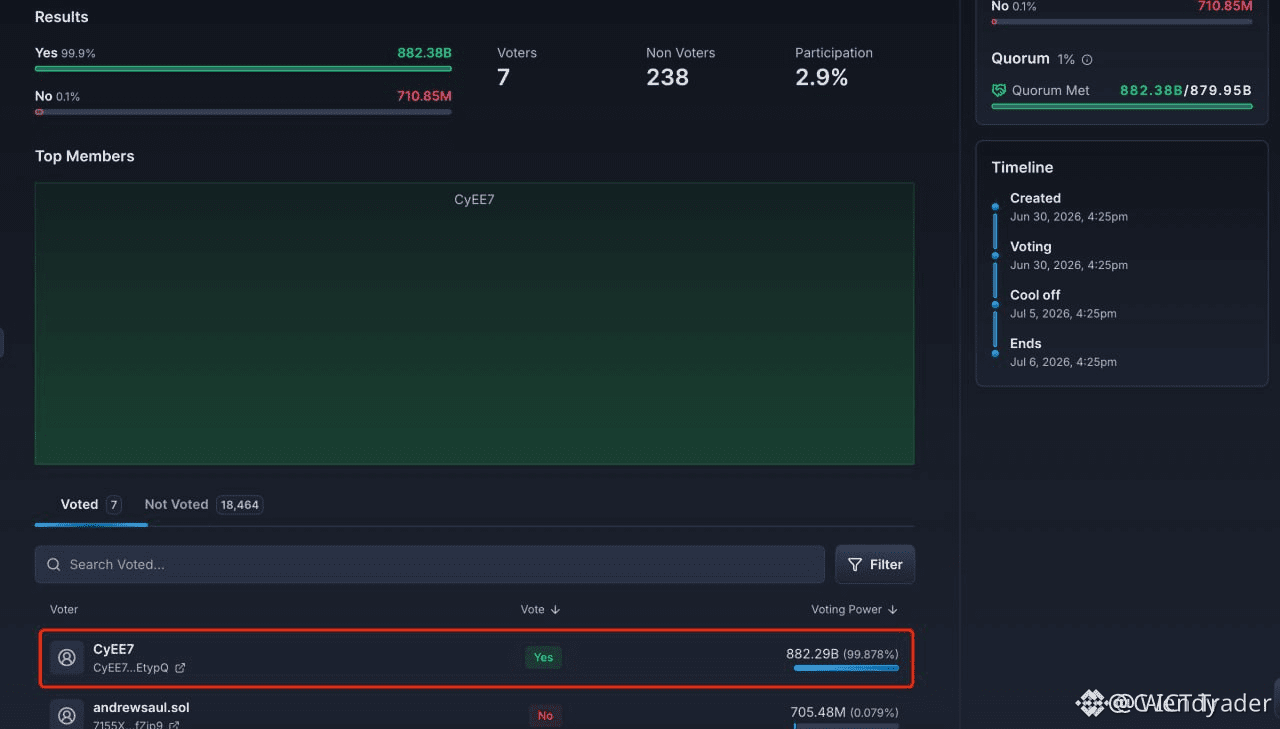
Task: Switch to the Not Voted tab
Action: [x=203, y=505]
